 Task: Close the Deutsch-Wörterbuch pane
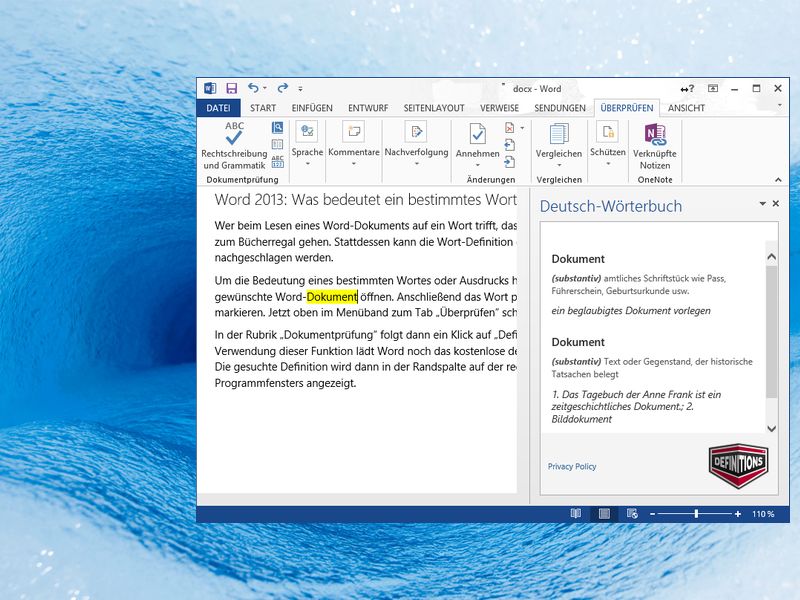click(776, 204)
